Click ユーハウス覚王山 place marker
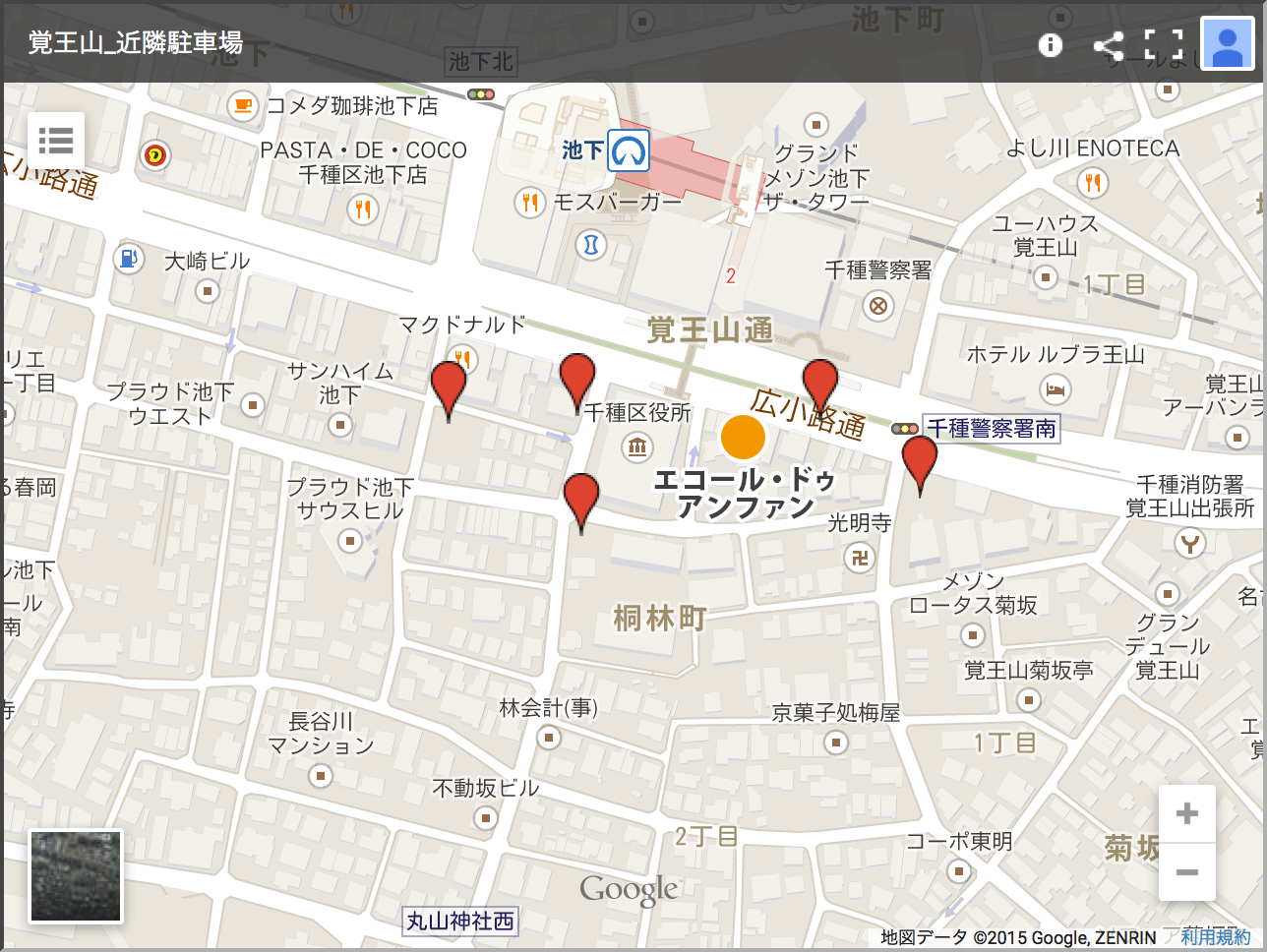 1046,277
